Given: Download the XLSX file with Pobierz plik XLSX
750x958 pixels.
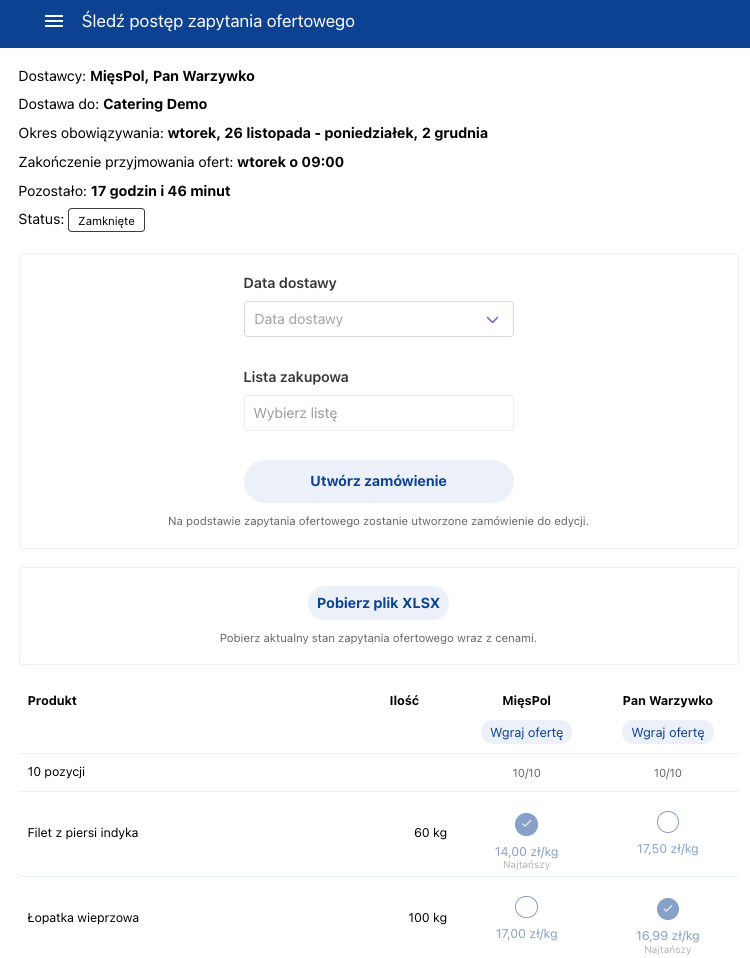Looking at the screenshot, I should pyautogui.click(x=378, y=603).
